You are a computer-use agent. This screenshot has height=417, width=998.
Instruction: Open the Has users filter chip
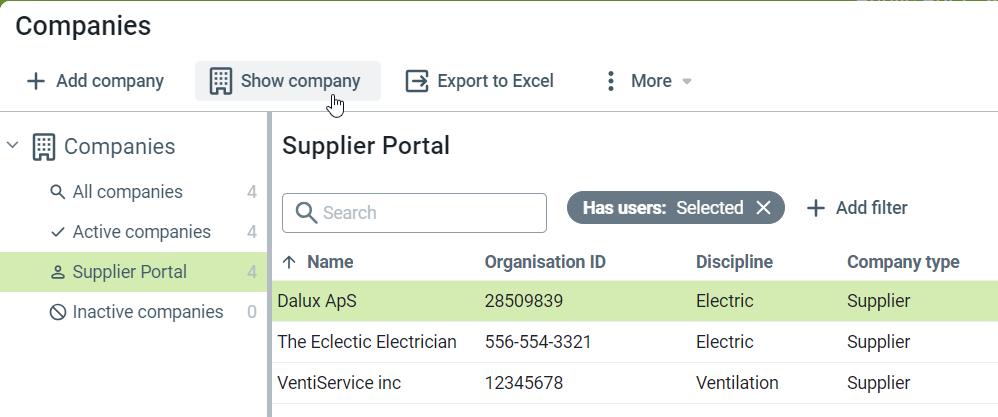662,208
